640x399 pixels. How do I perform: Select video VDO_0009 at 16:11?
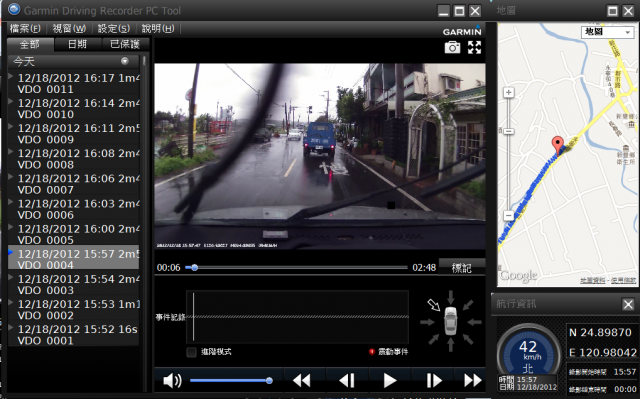[x=73, y=133]
